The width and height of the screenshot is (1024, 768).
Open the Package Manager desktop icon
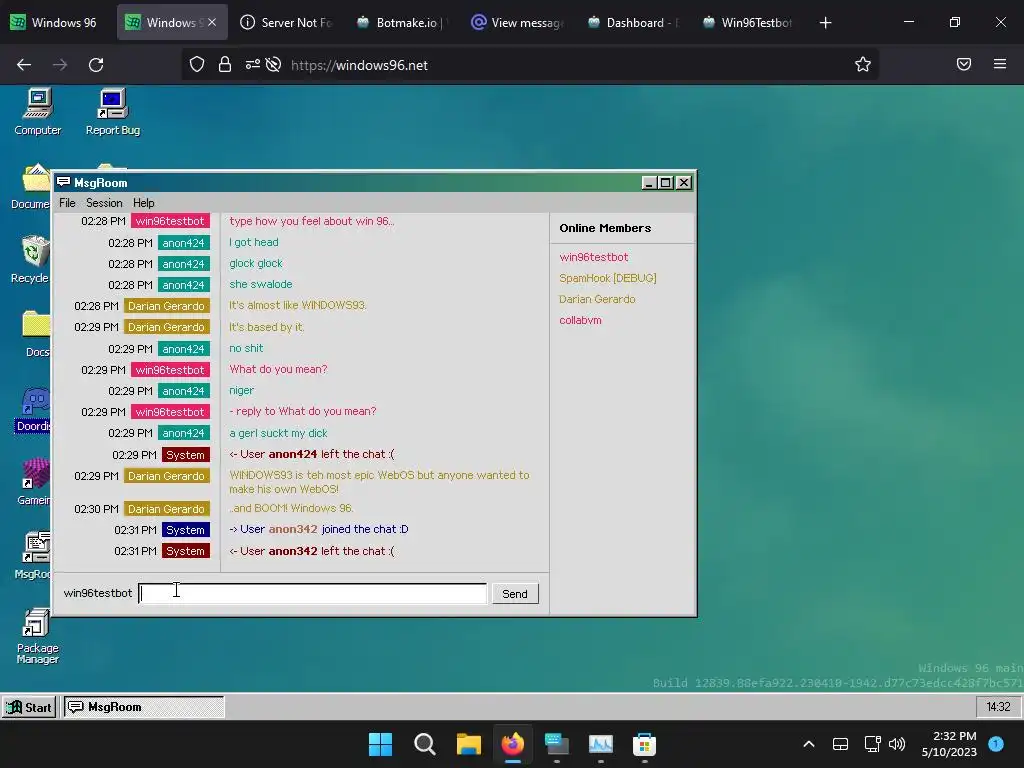37,636
